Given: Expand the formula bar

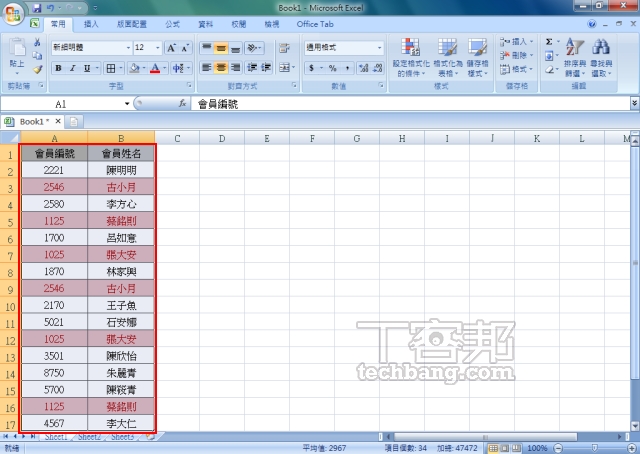Looking at the screenshot, I should point(635,103).
